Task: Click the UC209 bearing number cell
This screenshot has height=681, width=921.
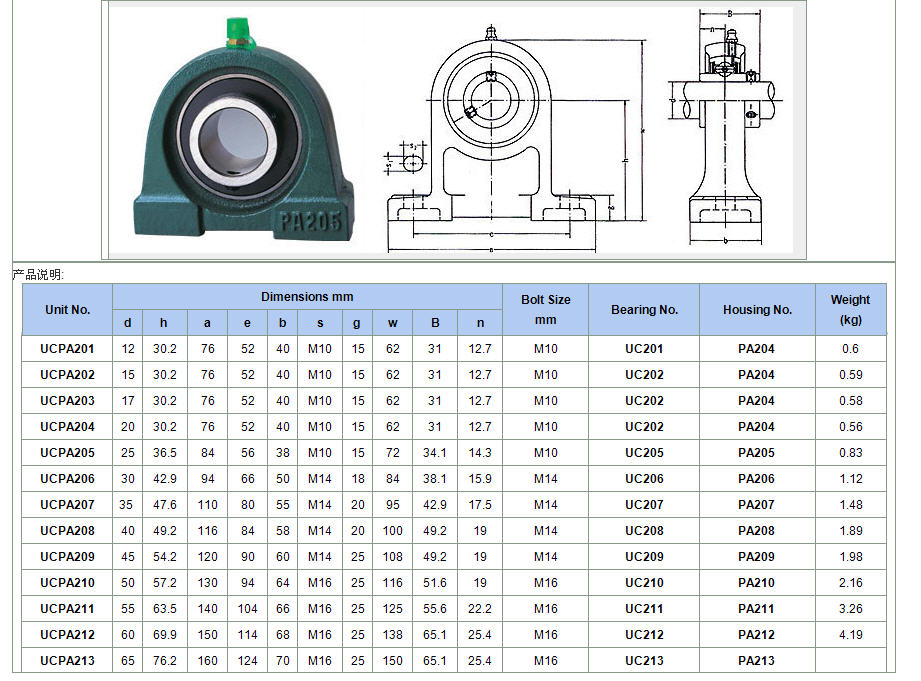Action: point(644,556)
